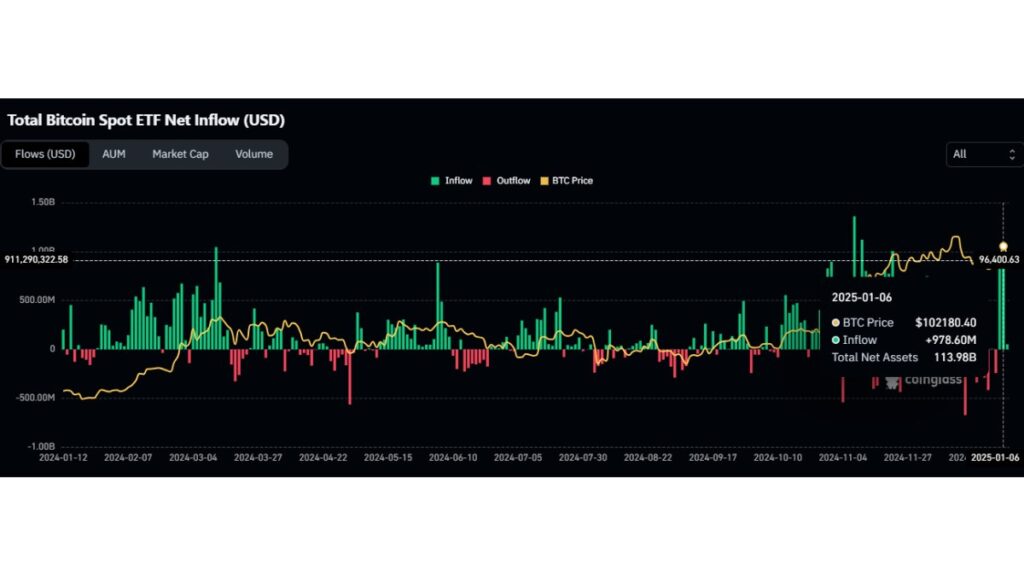
Task: Click the up-down arrows on the All selector
Action: pyautogui.click(x=1011, y=154)
